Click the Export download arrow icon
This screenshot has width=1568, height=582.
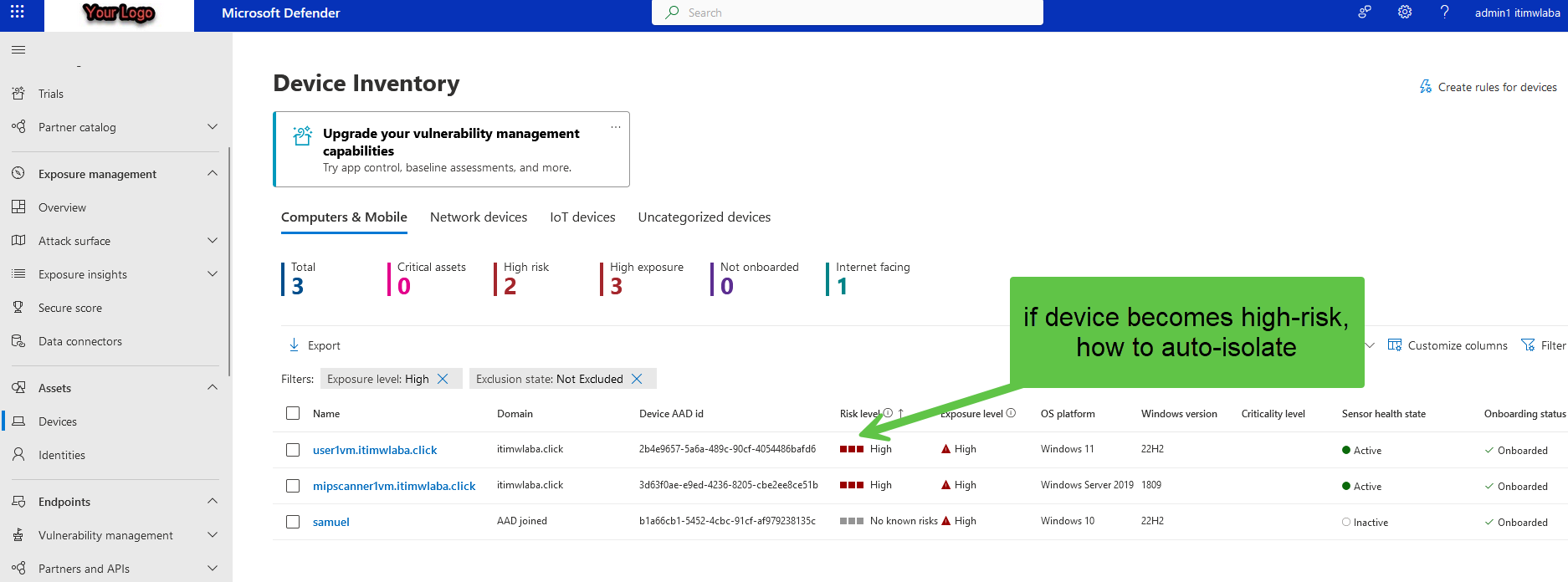click(295, 345)
